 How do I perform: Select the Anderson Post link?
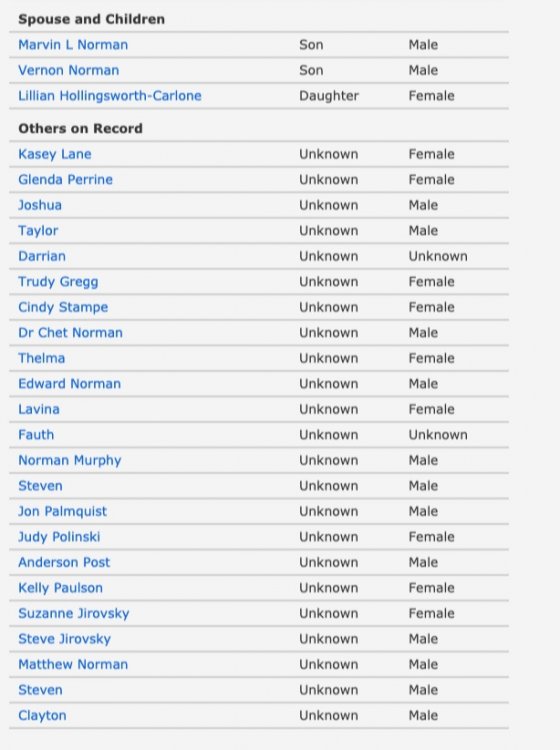(x=64, y=562)
